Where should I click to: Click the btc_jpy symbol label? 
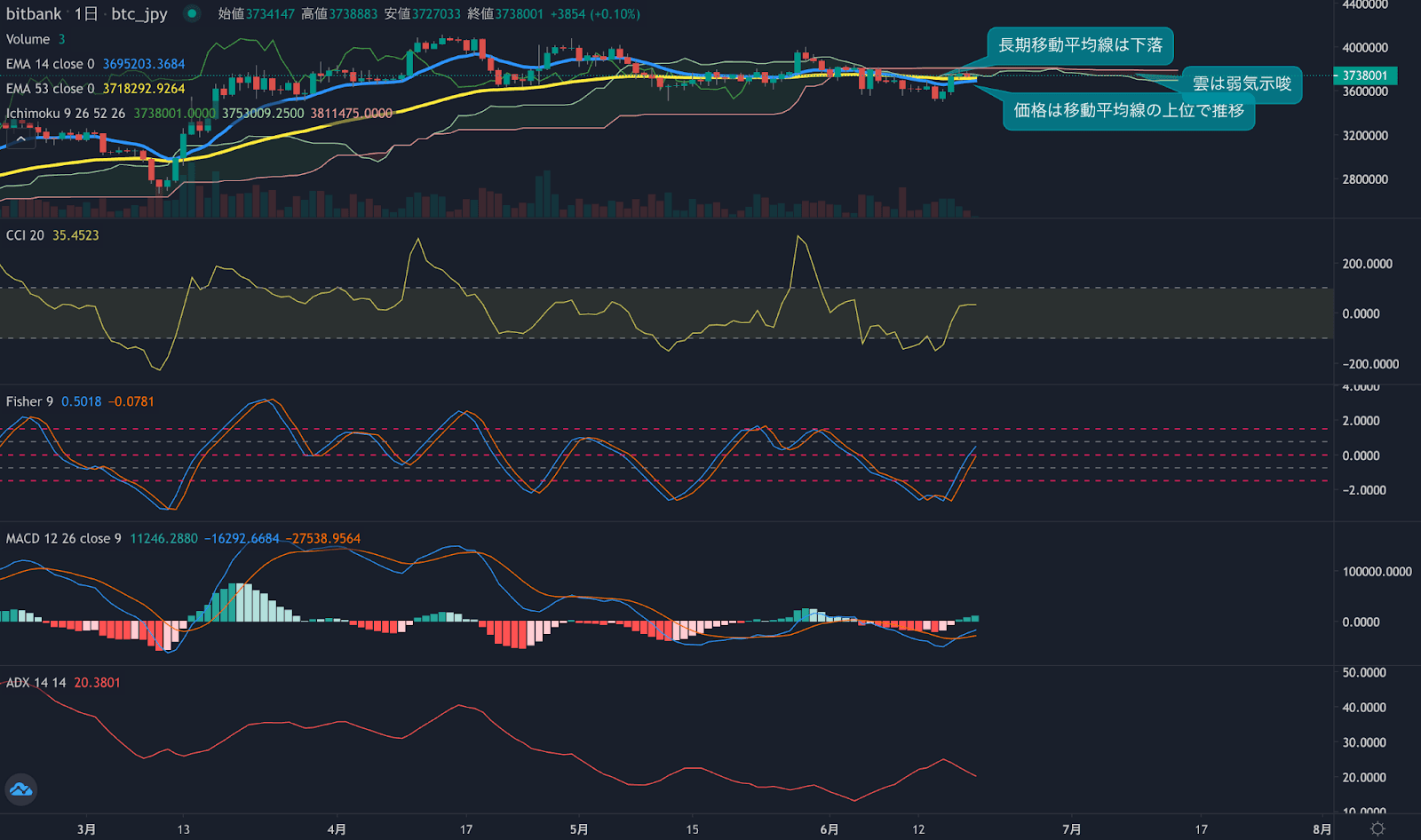[139, 14]
